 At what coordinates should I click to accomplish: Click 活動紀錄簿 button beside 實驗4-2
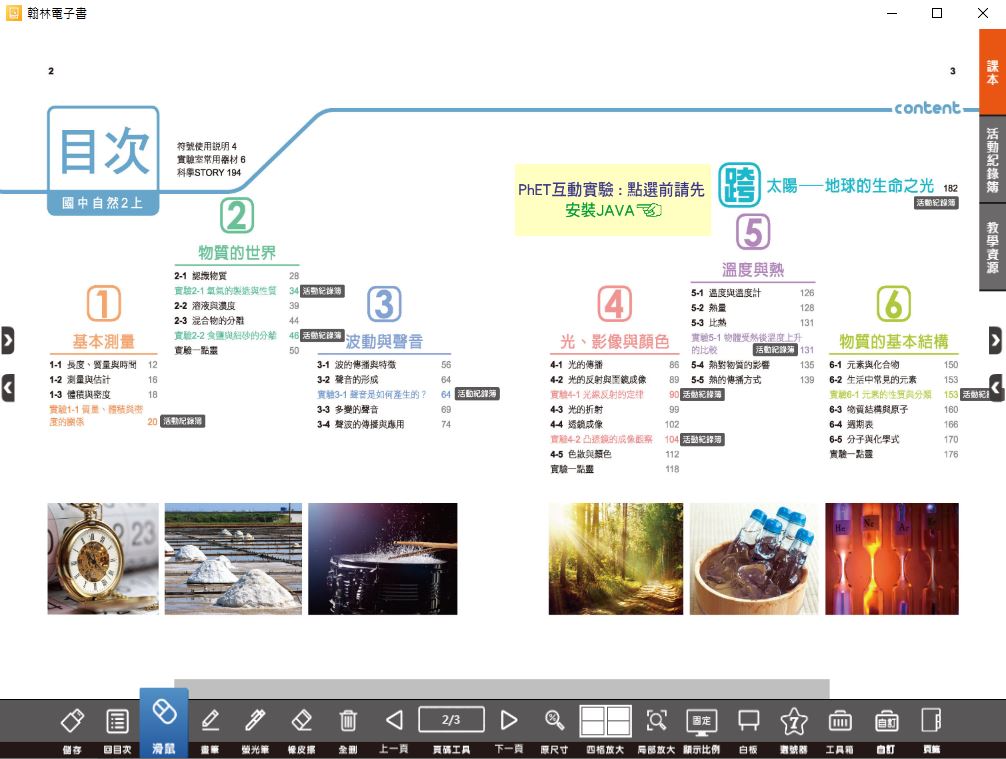point(702,439)
